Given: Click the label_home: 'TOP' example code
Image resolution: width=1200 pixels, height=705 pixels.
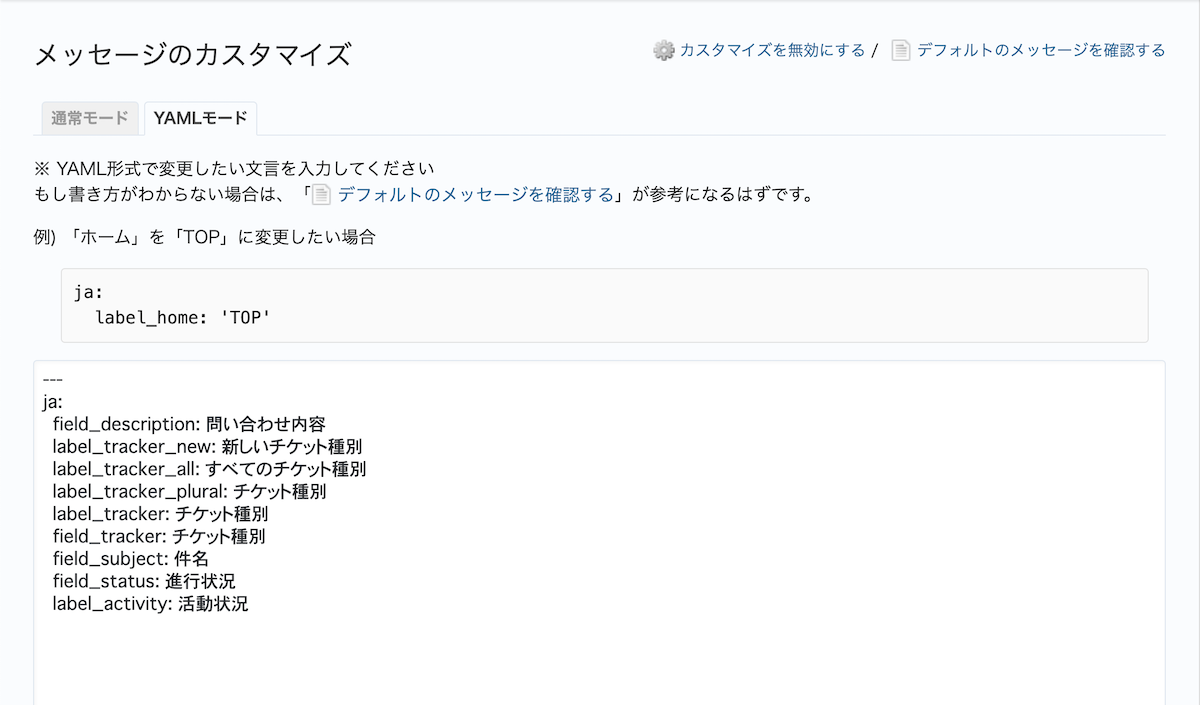Looking at the screenshot, I should click(184, 318).
